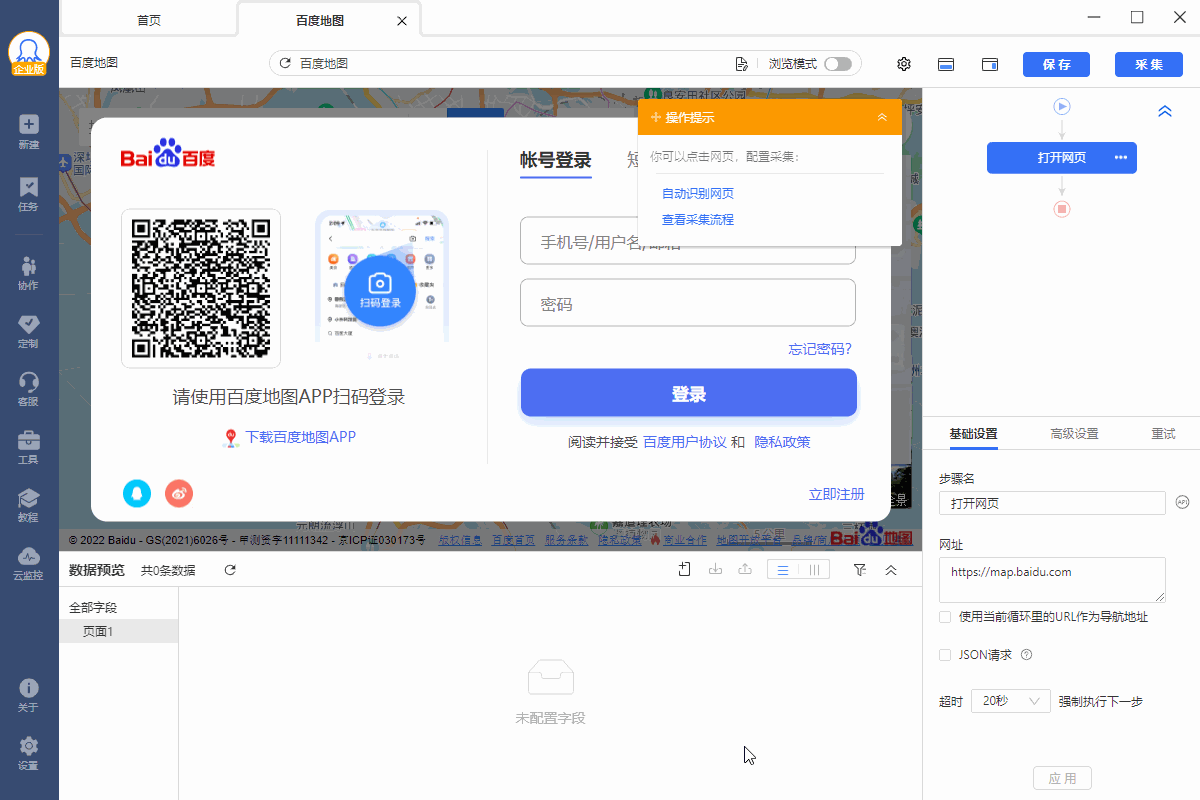The height and width of the screenshot is (800, 1200).
Task: Click the 扫码登录 camera icon
Action: click(380, 291)
